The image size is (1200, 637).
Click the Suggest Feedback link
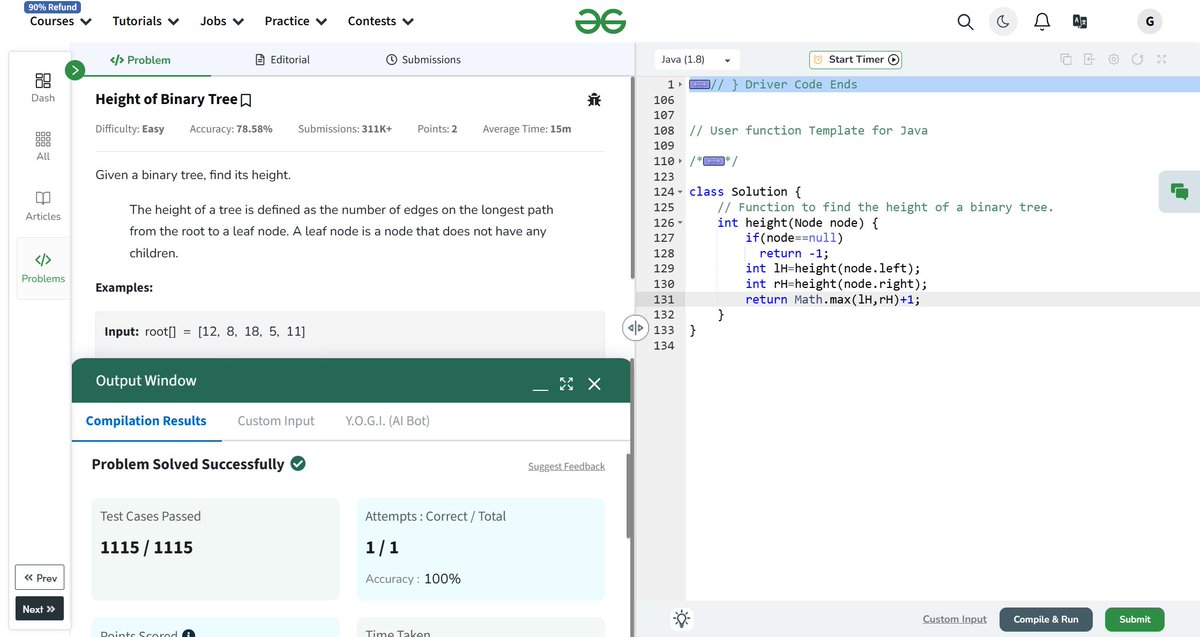click(x=566, y=466)
